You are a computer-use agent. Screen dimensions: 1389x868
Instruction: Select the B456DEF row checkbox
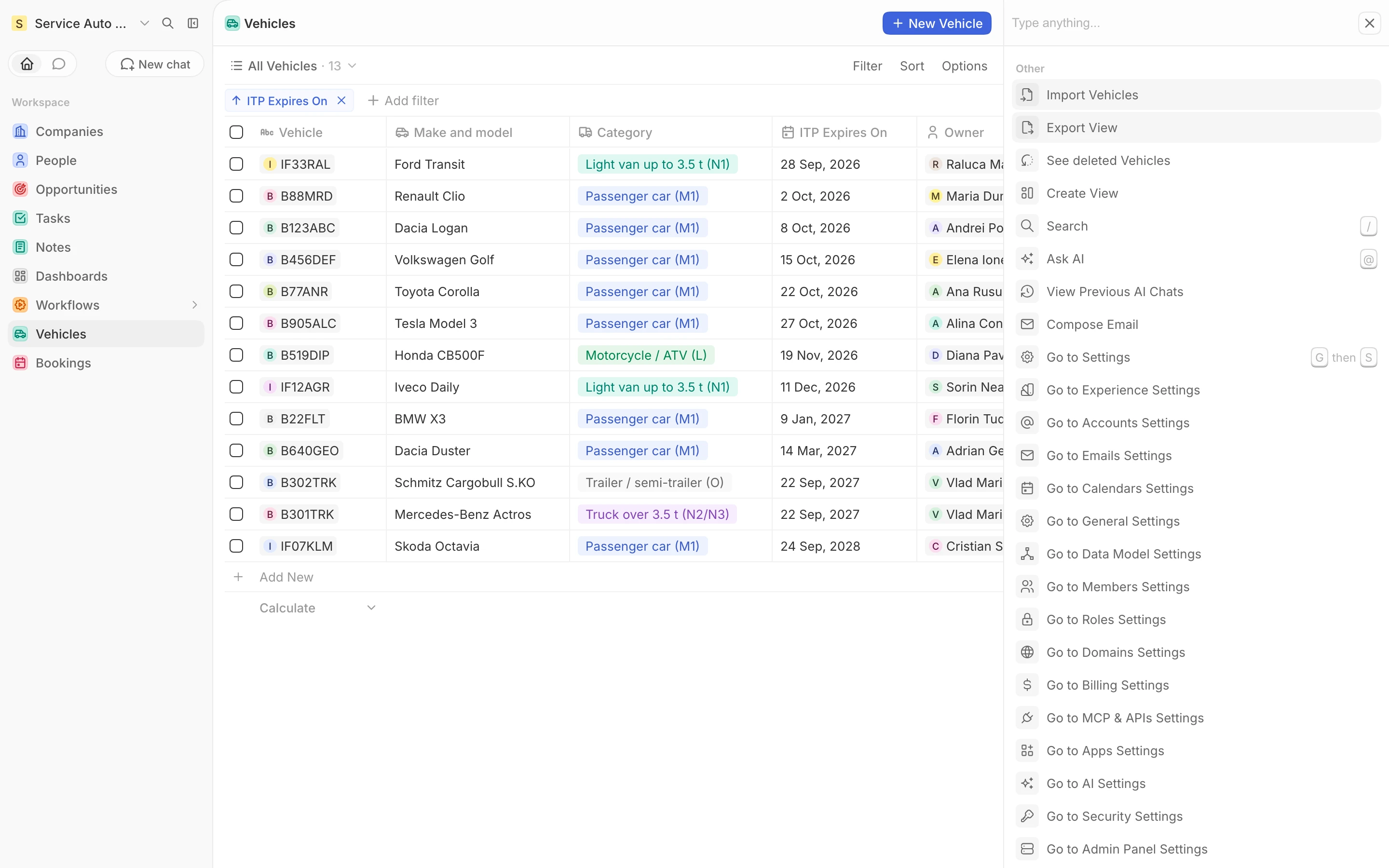tap(236, 259)
